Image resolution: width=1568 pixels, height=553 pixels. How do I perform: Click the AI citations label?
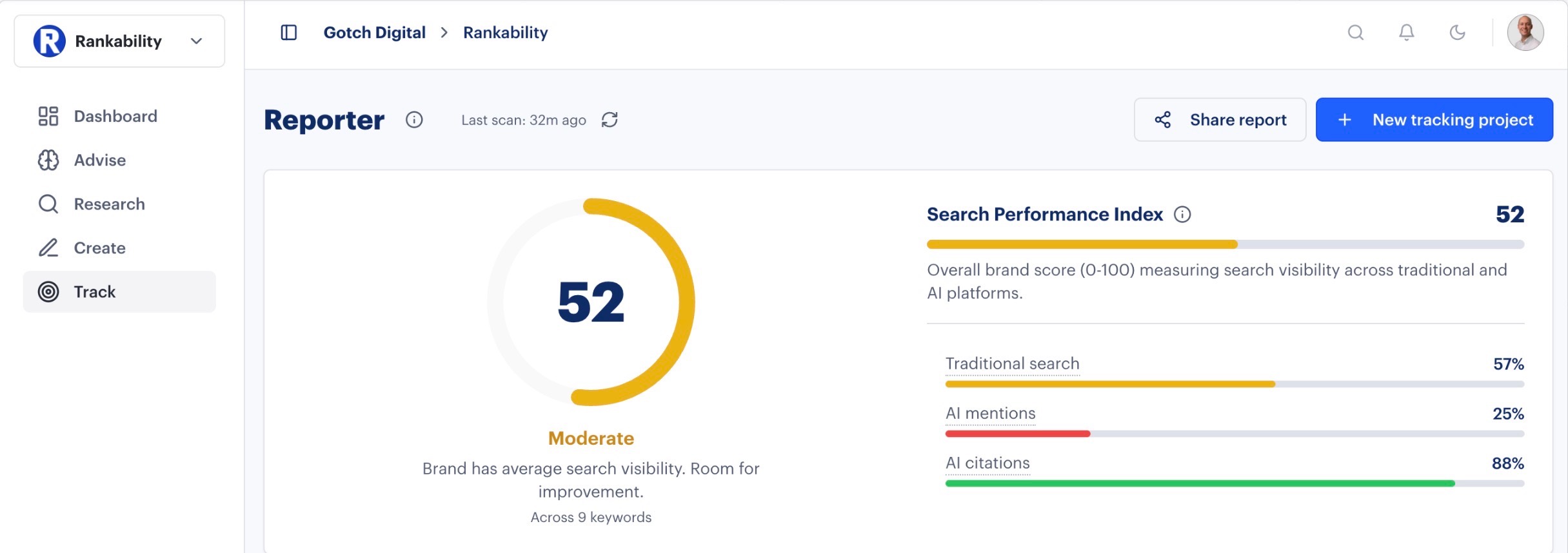(987, 463)
